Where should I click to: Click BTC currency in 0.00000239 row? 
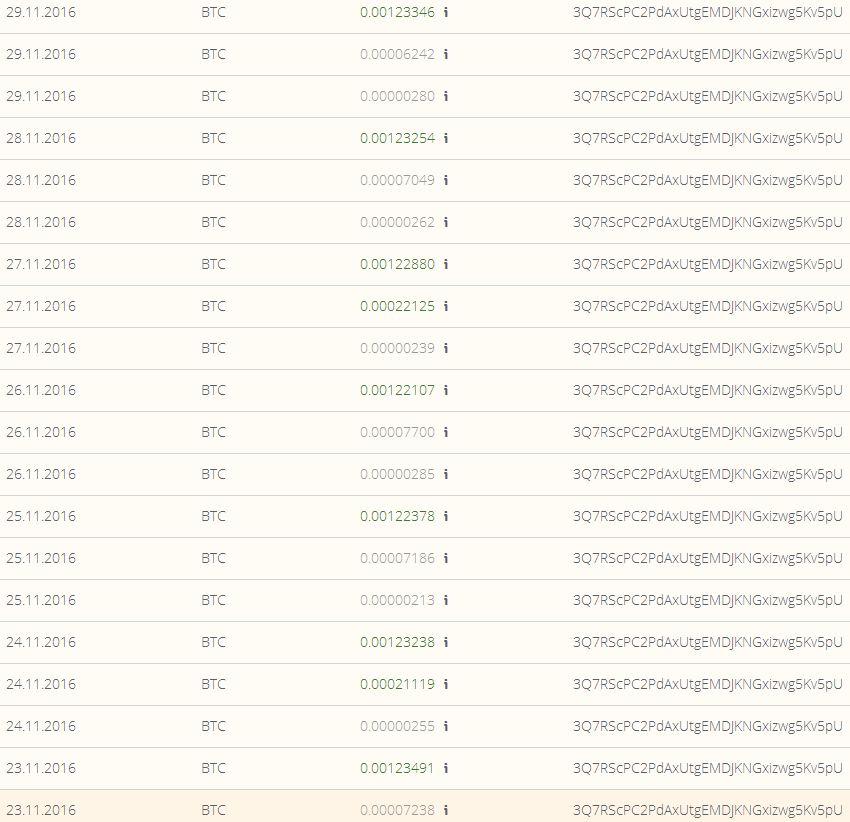(x=214, y=348)
